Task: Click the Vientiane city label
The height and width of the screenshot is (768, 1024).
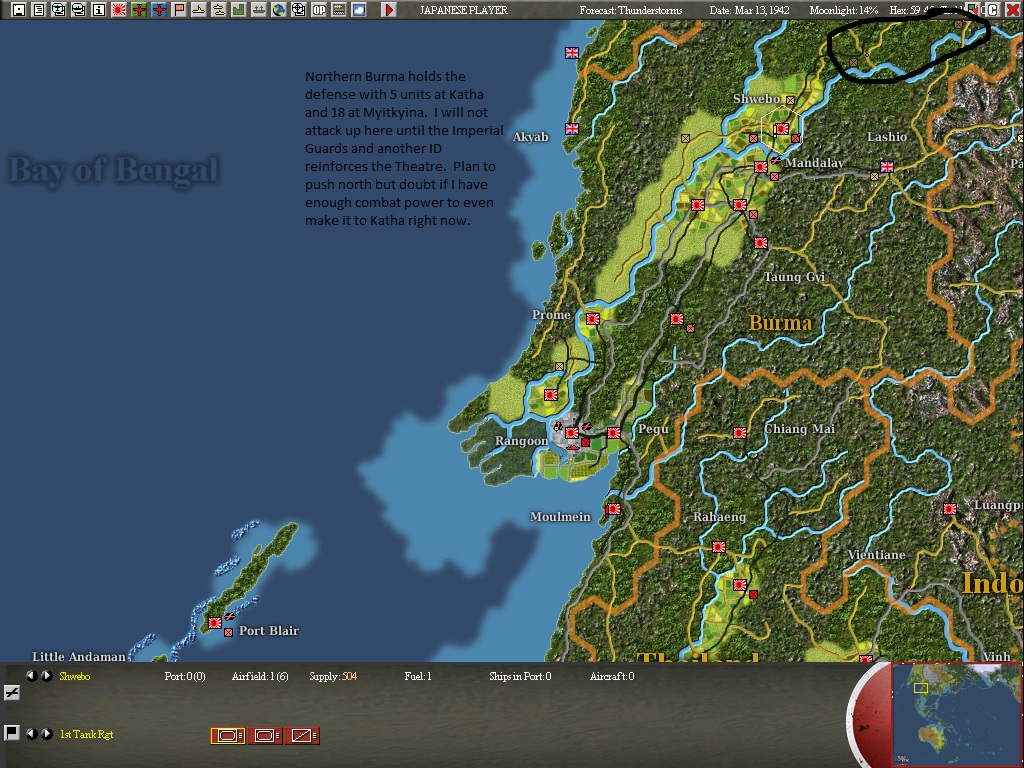Action: 876,555
